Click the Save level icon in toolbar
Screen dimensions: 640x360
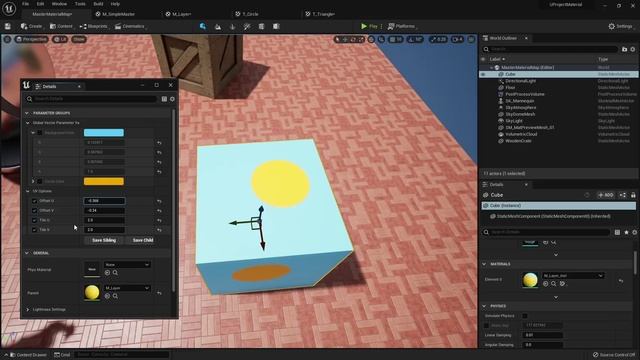(x=8, y=26)
